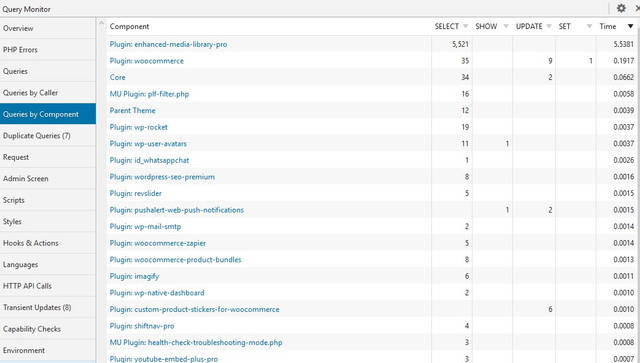Click the Core component link

tap(118, 77)
